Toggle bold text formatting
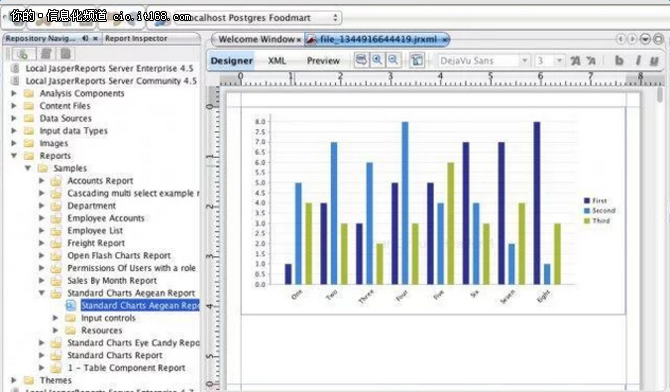Image resolution: width=670 pixels, height=392 pixels. point(619,61)
